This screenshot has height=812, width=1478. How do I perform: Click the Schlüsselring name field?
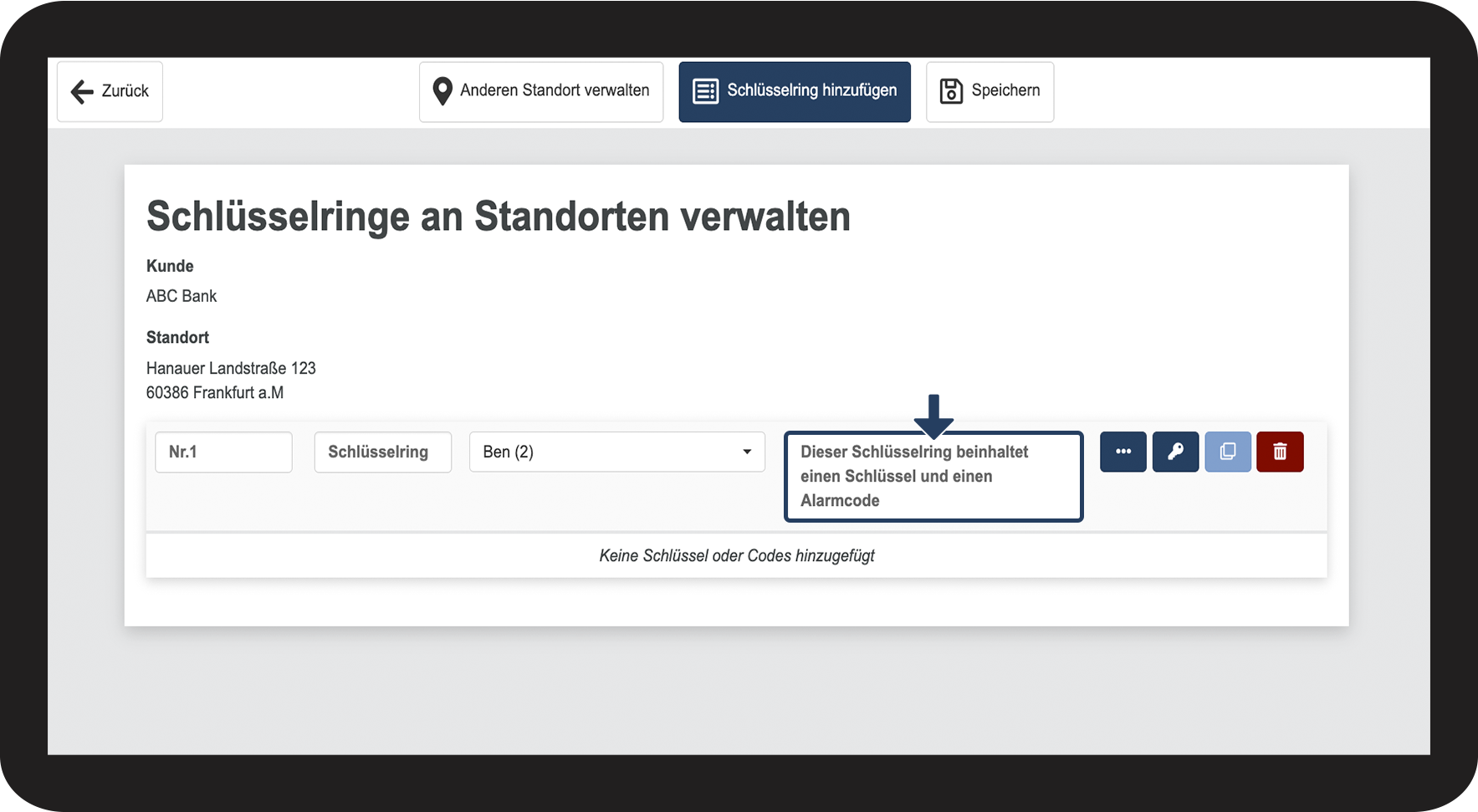click(382, 452)
